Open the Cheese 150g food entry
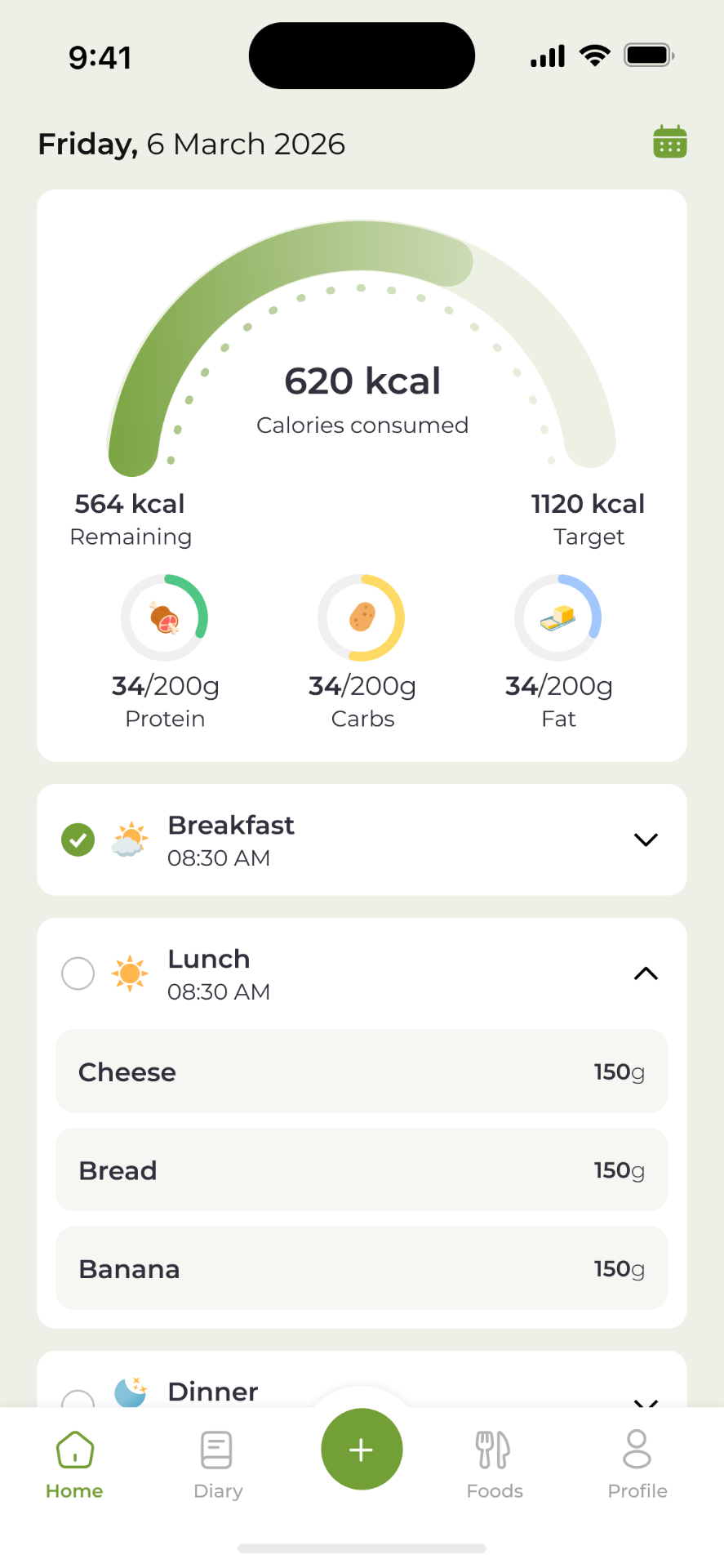 click(362, 1071)
